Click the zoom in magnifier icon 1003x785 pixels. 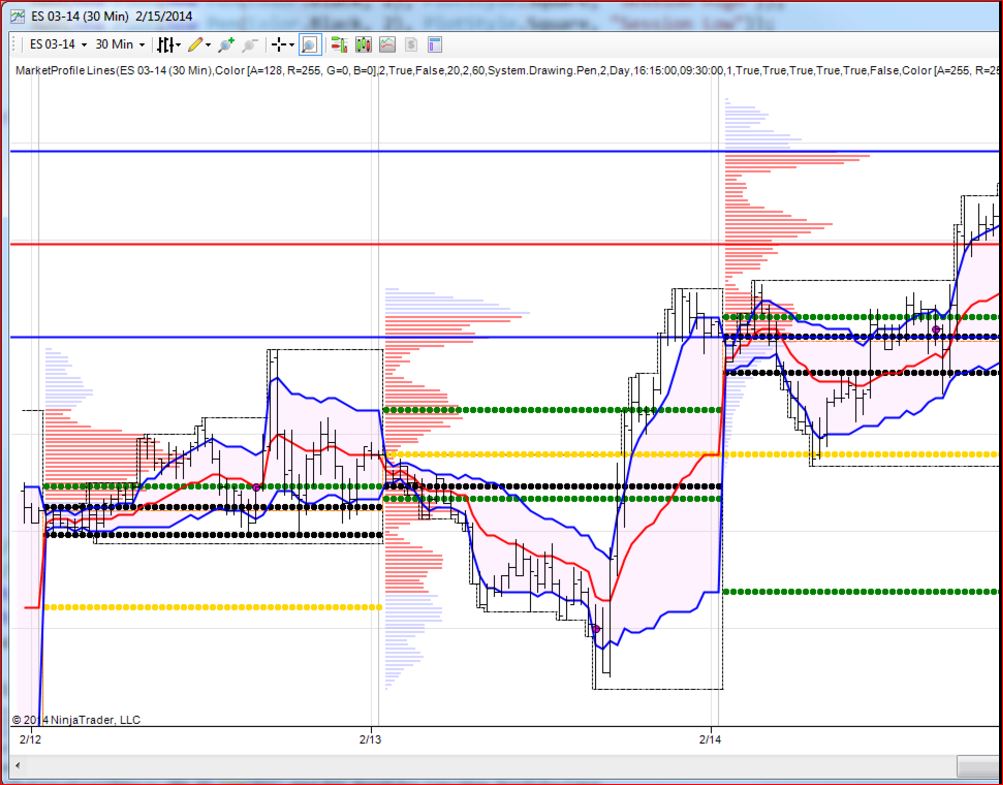(226, 45)
